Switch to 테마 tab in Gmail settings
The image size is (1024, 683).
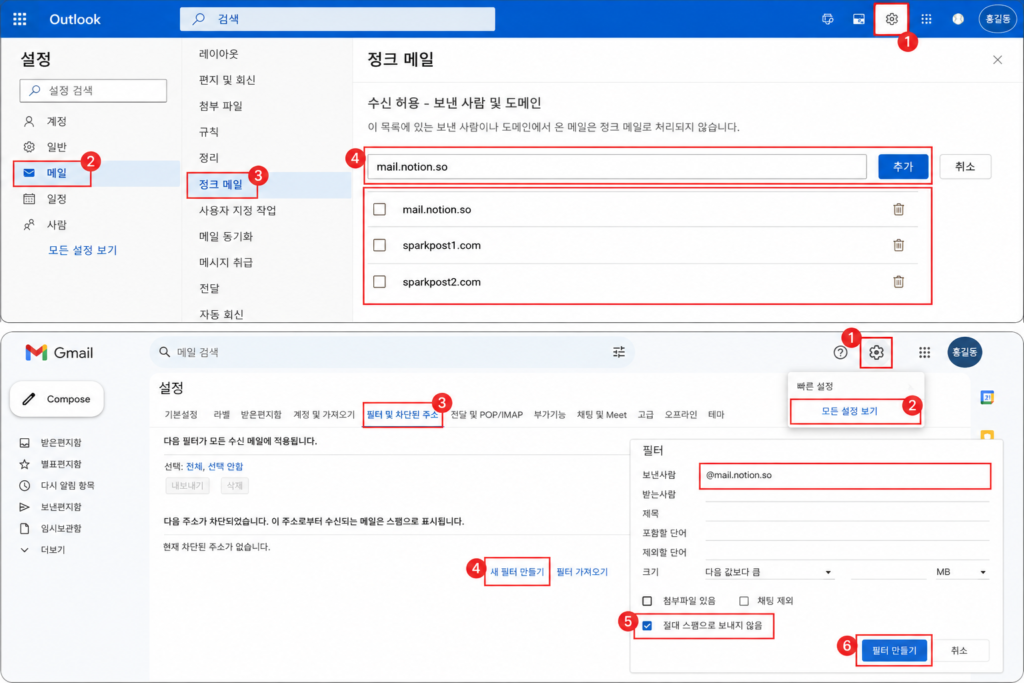[716, 415]
